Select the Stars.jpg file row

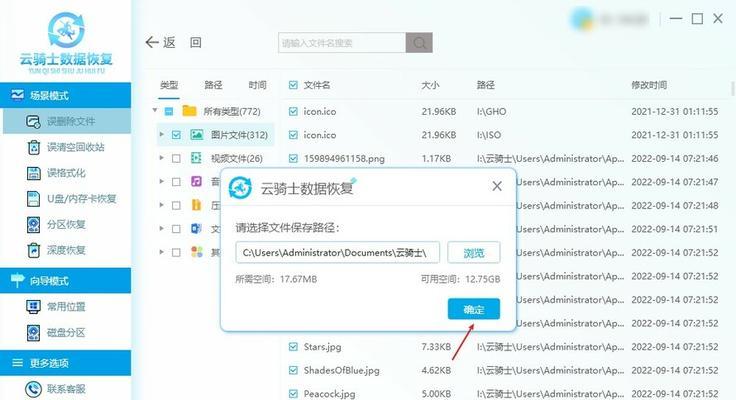tap(506, 346)
